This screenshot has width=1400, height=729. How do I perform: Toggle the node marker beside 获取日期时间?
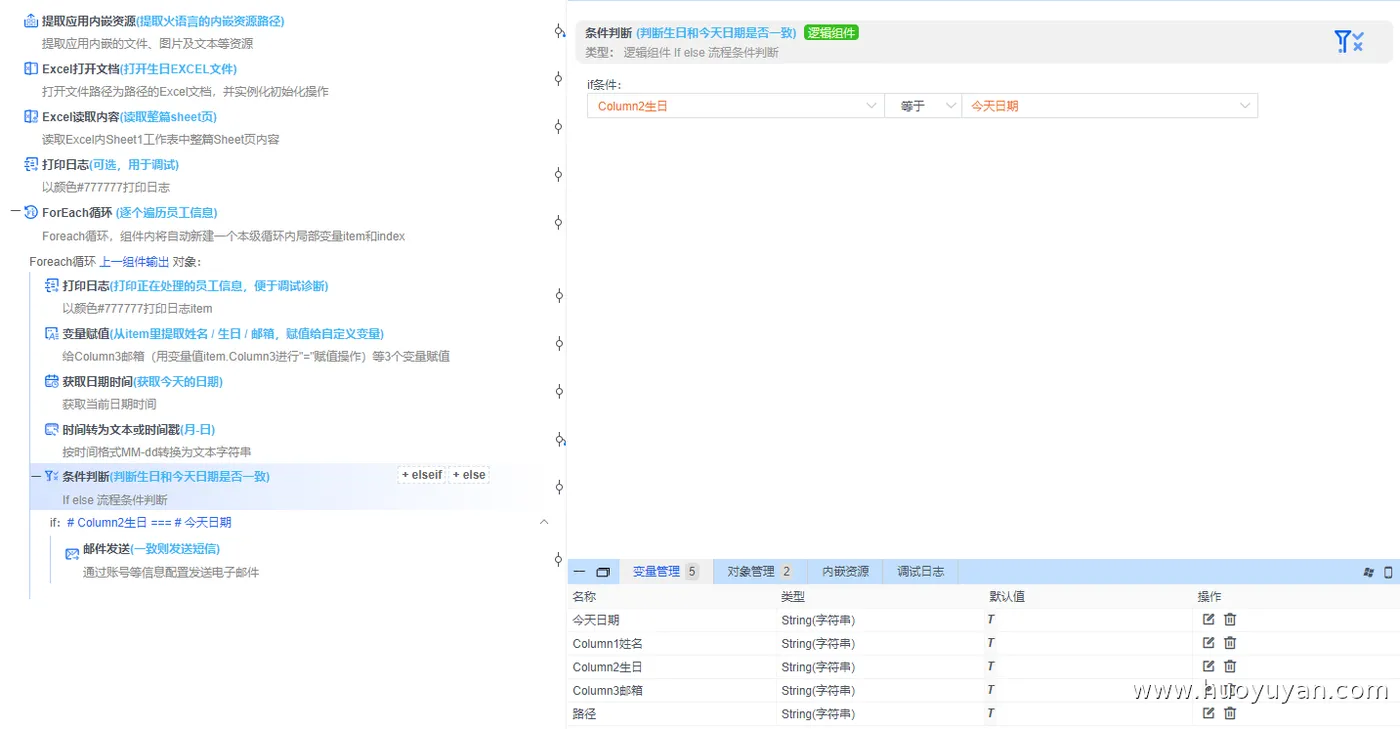(x=559, y=391)
